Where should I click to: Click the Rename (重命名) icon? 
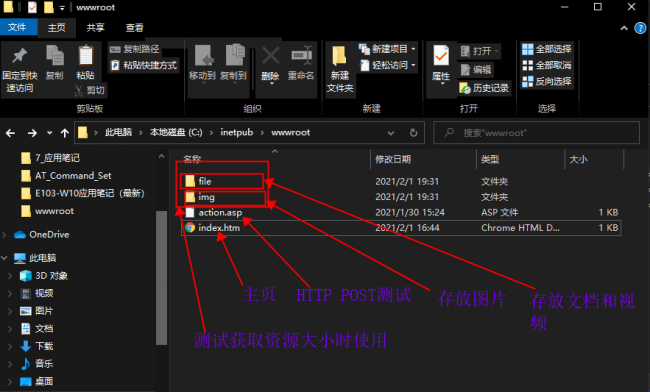[x=301, y=56]
